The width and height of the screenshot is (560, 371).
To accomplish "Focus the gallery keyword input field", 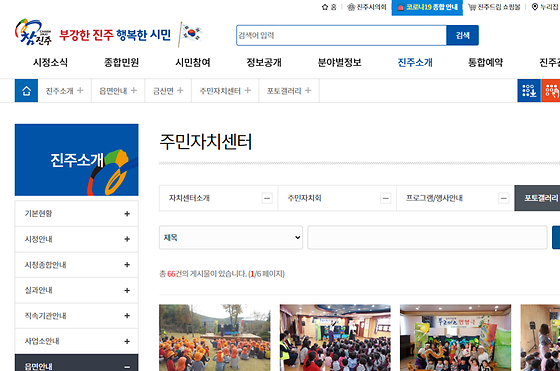I will pyautogui.click(x=427, y=237).
